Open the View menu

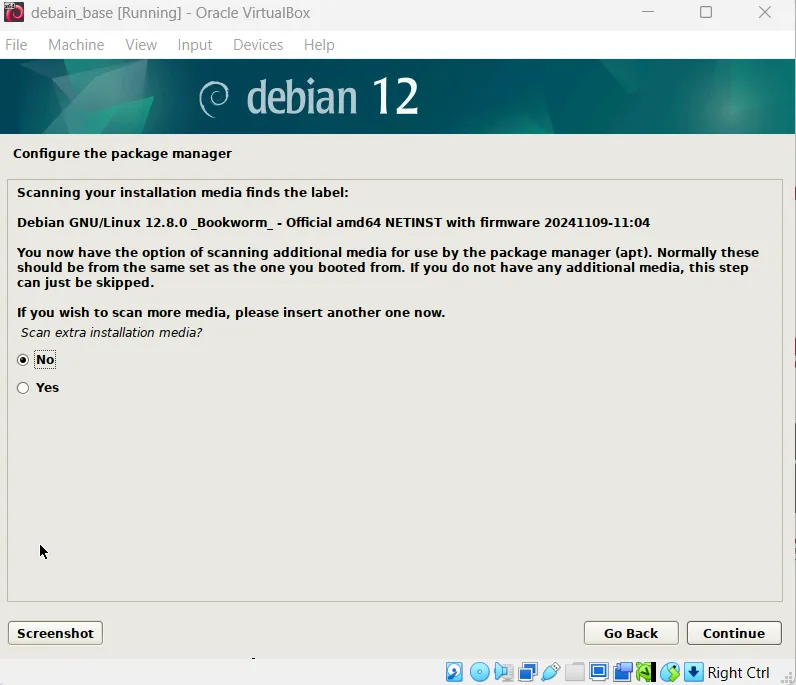(141, 45)
